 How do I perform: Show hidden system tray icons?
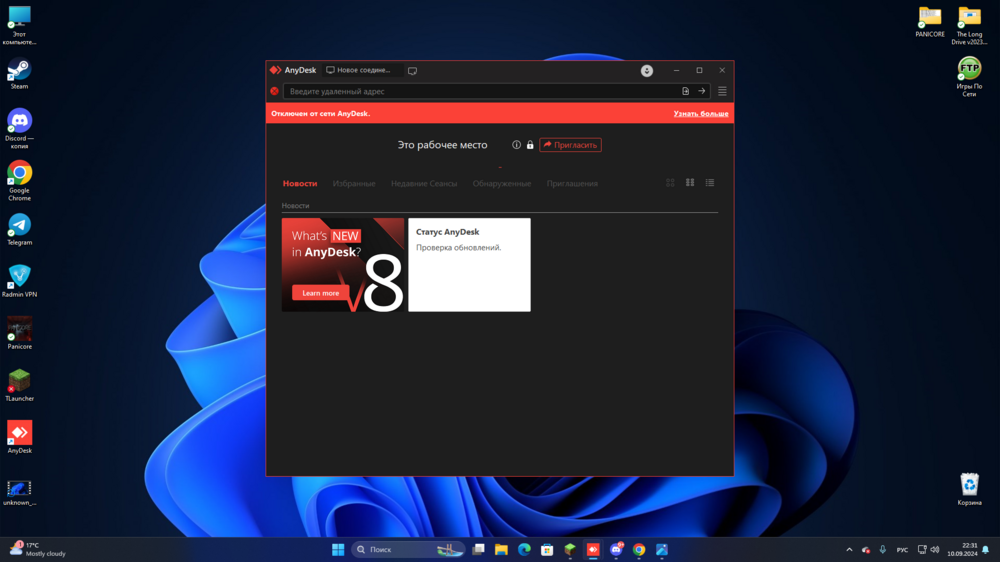click(x=849, y=549)
